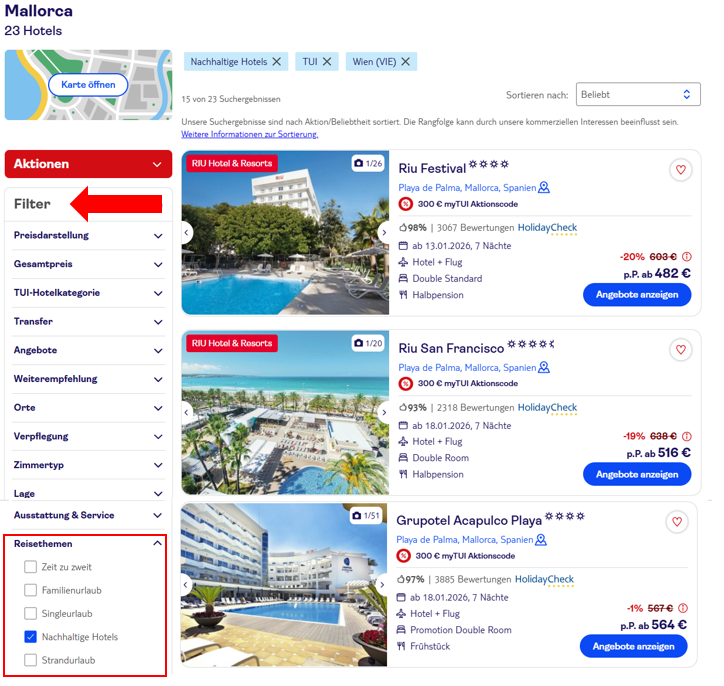The width and height of the screenshot is (724, 686).
Task: Open Riu San Francisco photo counter 1/20
Action: click(368, 343)
